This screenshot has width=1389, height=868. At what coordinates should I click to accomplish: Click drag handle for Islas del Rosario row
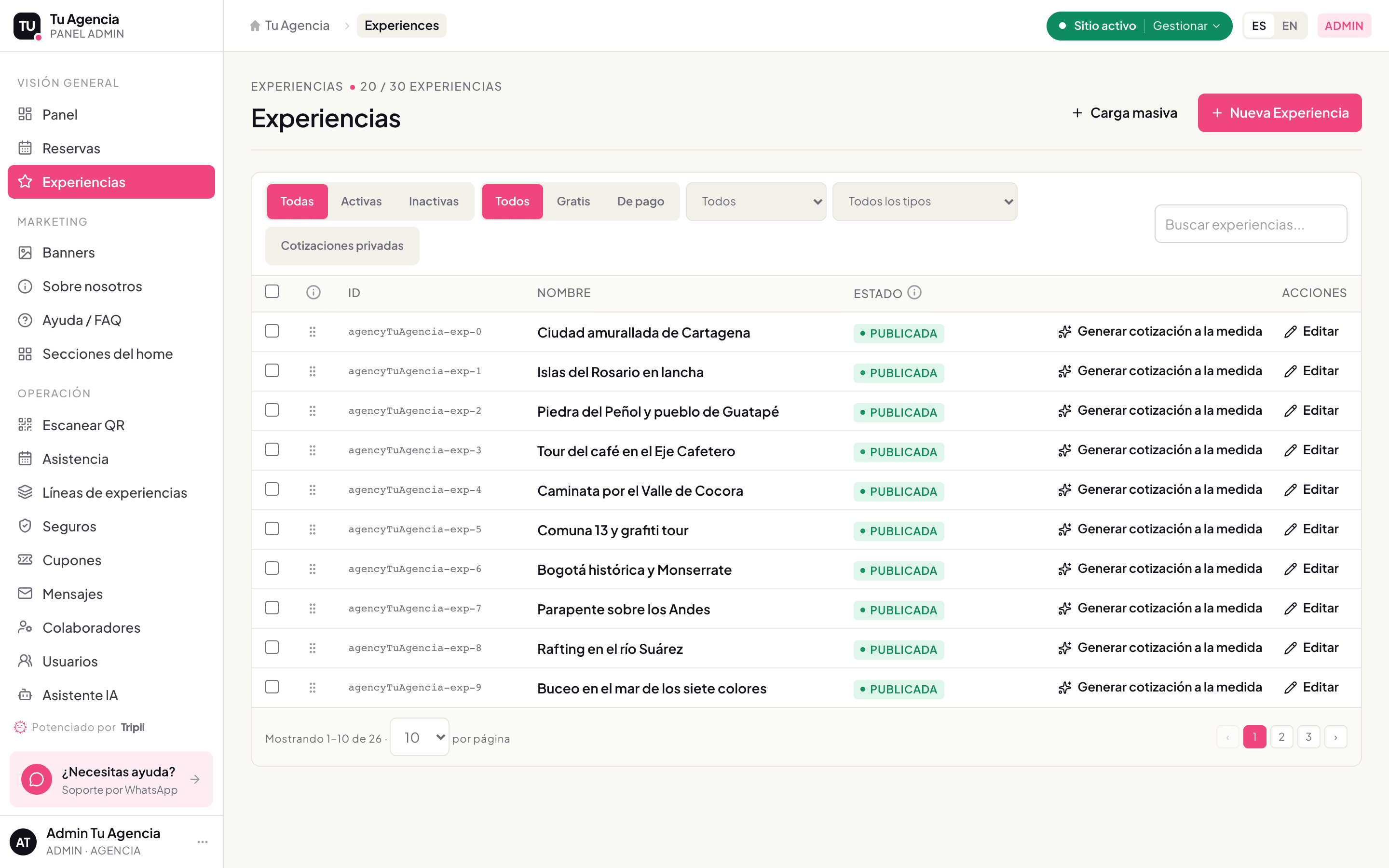(x=312, y=371)
